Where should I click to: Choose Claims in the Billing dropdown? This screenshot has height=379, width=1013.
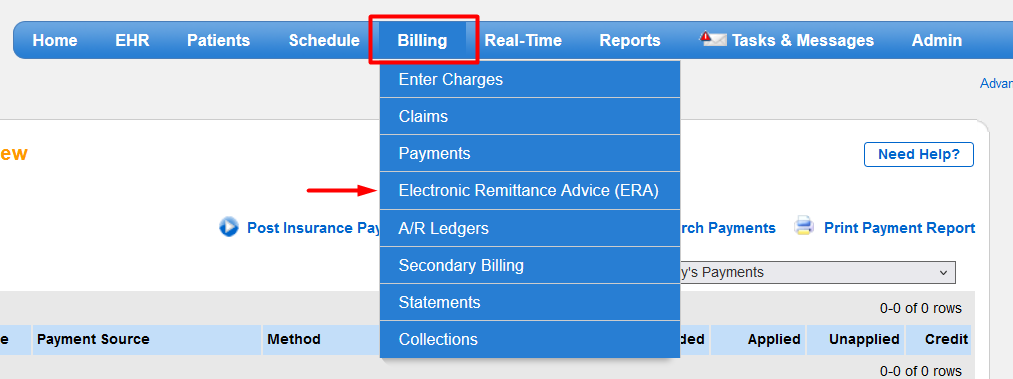click(530, 116)
